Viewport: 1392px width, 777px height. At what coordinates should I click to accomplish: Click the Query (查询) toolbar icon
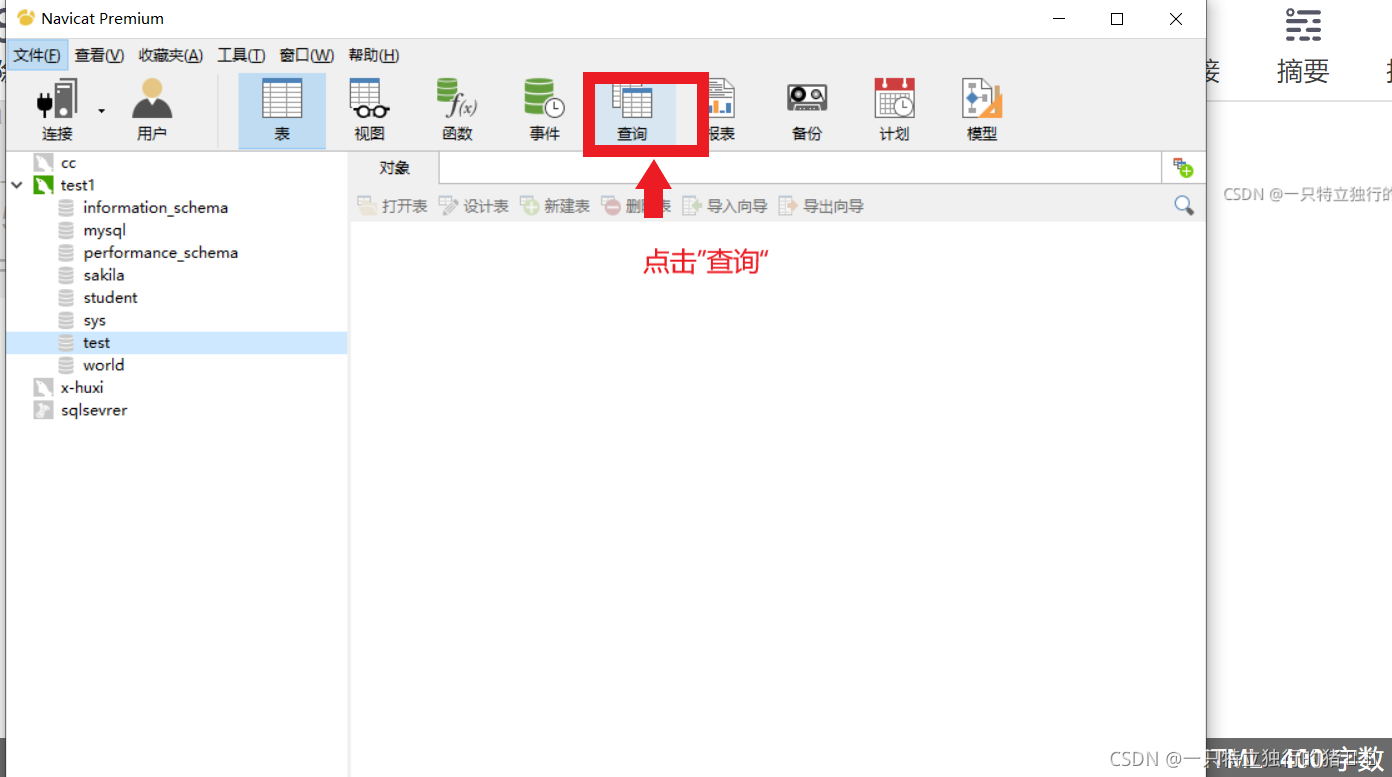632,110
